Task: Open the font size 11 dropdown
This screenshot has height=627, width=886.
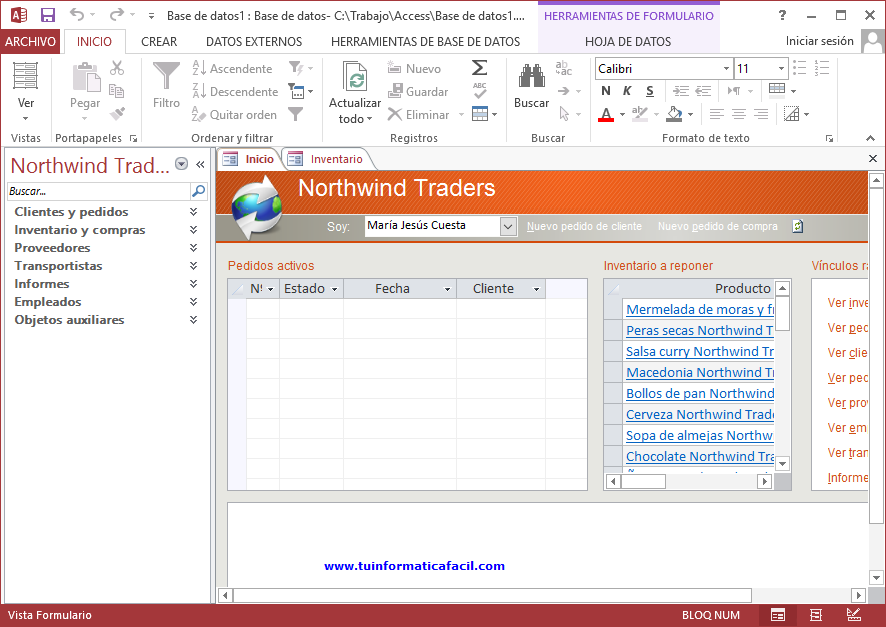Action: click(781, 68)
